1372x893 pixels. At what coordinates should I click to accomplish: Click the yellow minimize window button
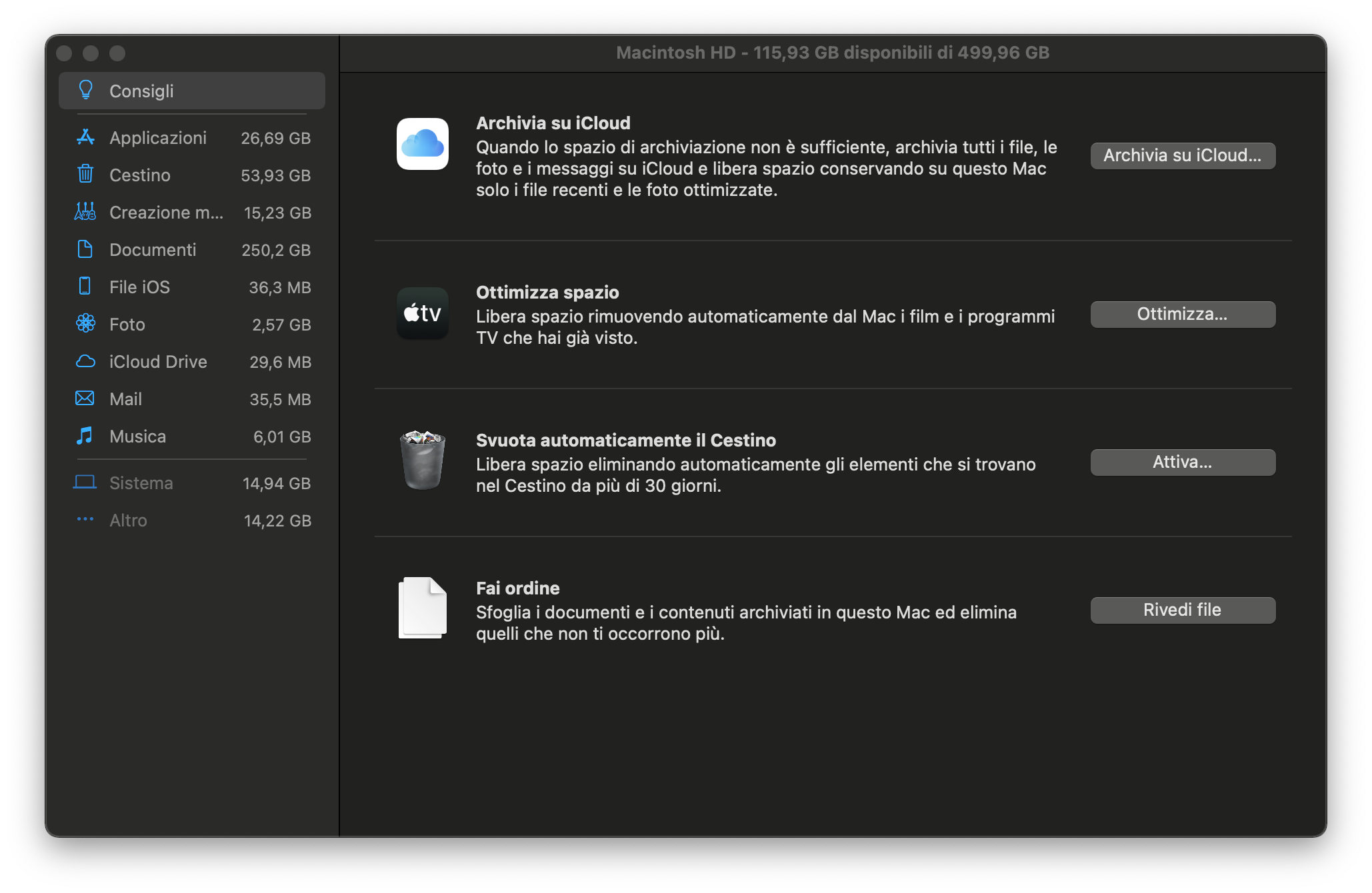[91, 53]
